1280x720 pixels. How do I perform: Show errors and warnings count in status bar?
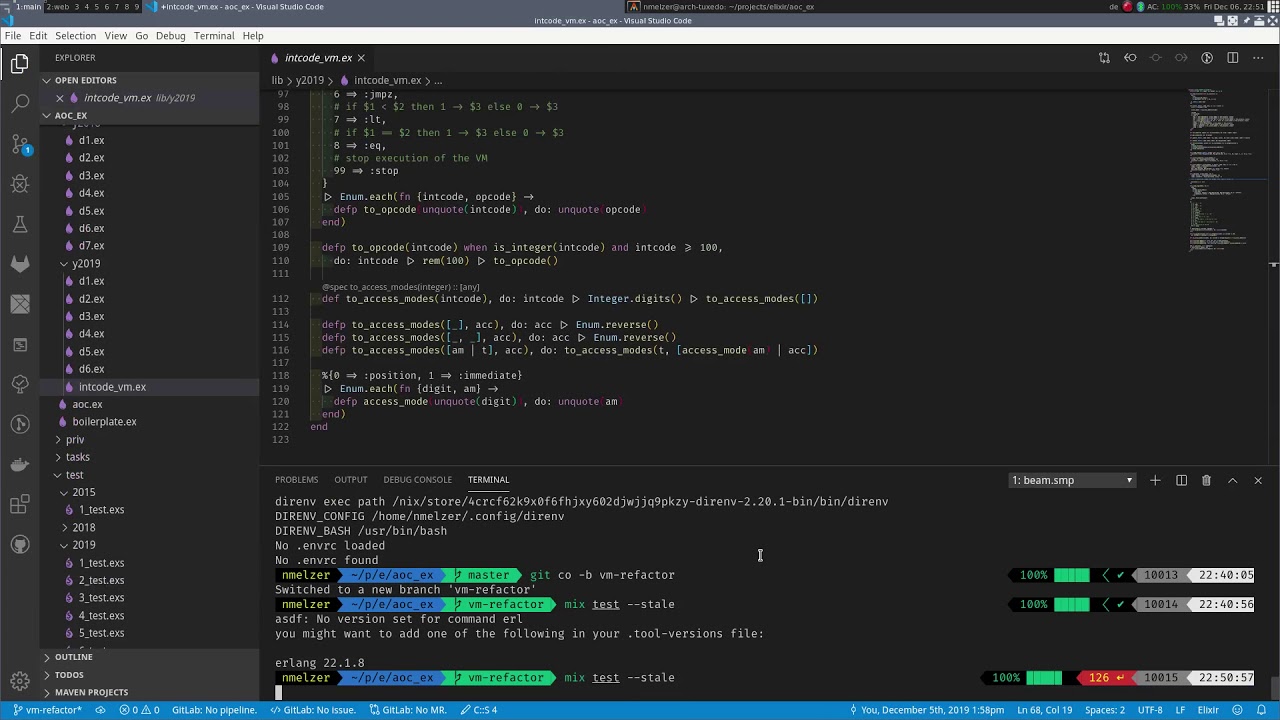click(139, 710)
